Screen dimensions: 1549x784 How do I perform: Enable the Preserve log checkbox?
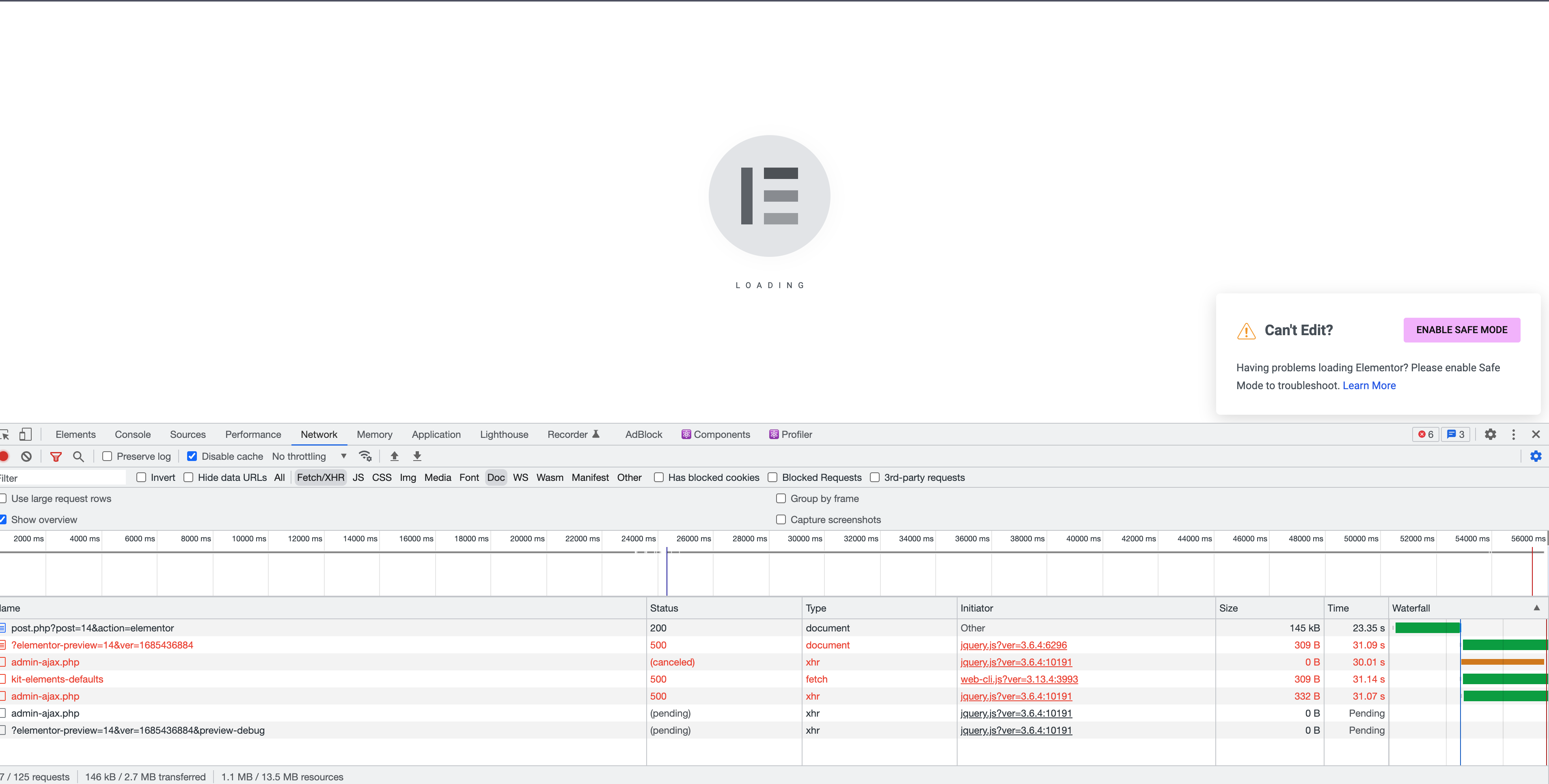(x=107, y=457)
